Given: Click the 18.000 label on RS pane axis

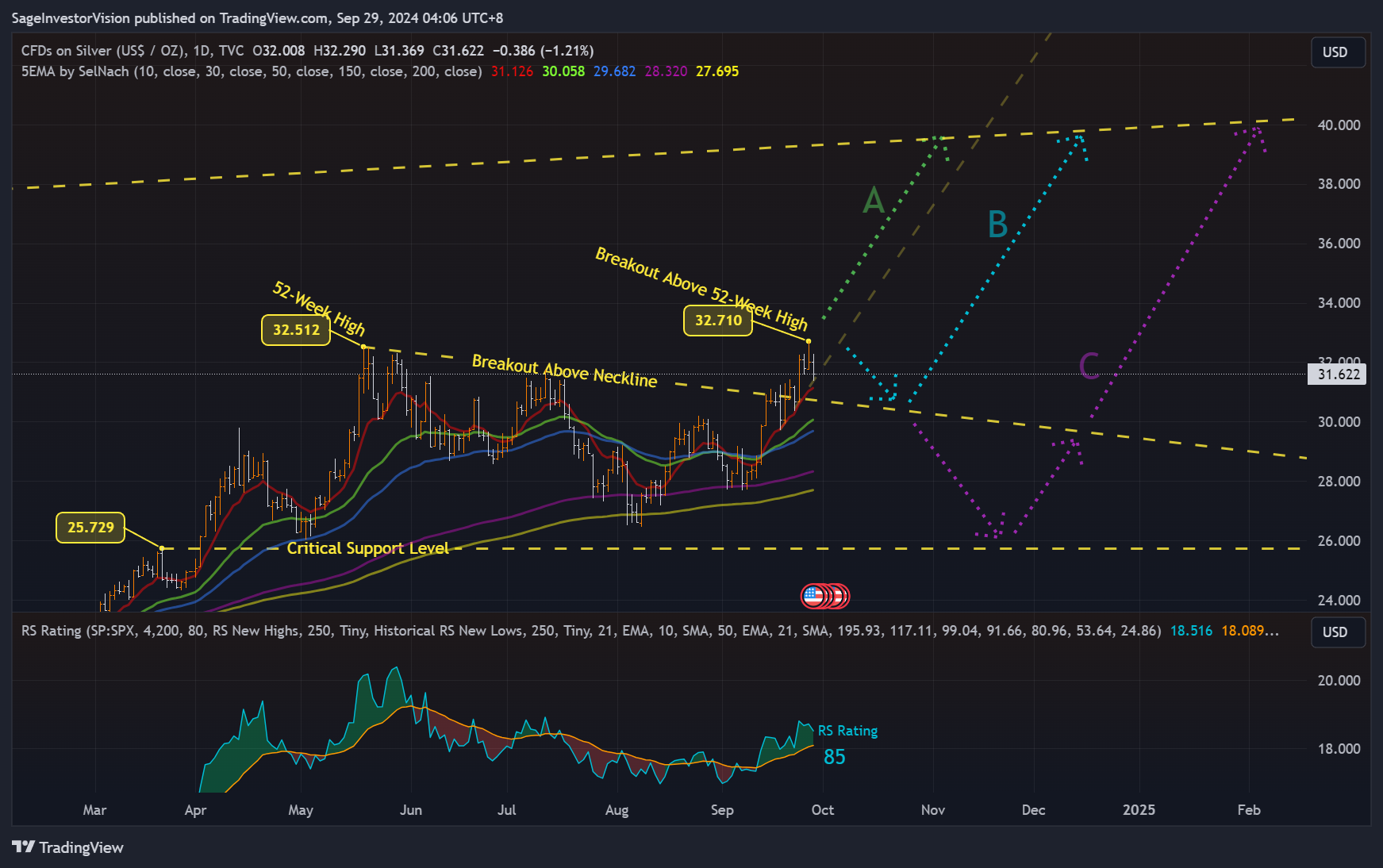Looking at the screenshot, I should click(1339, 749).
